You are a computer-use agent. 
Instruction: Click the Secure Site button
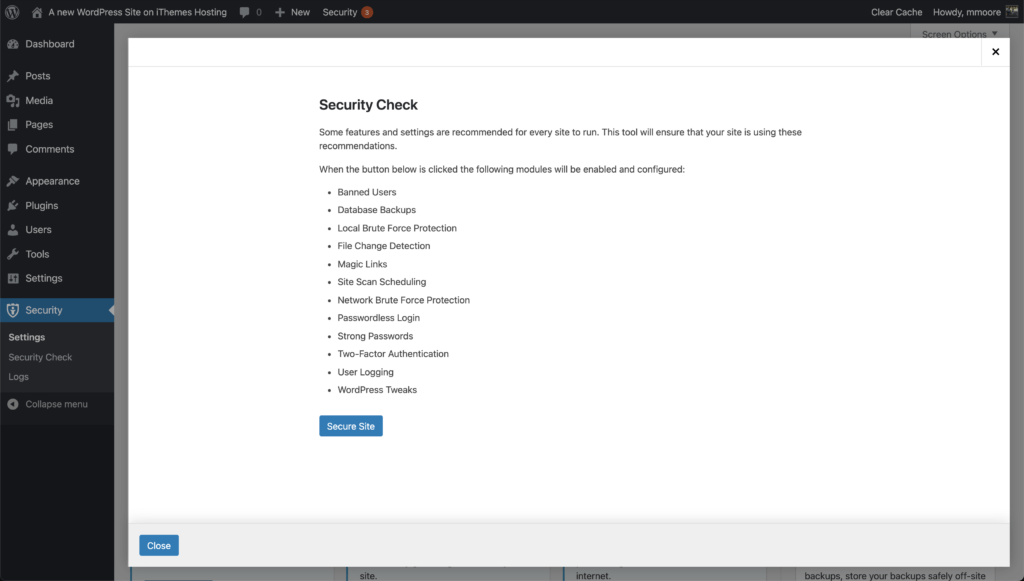351,426
